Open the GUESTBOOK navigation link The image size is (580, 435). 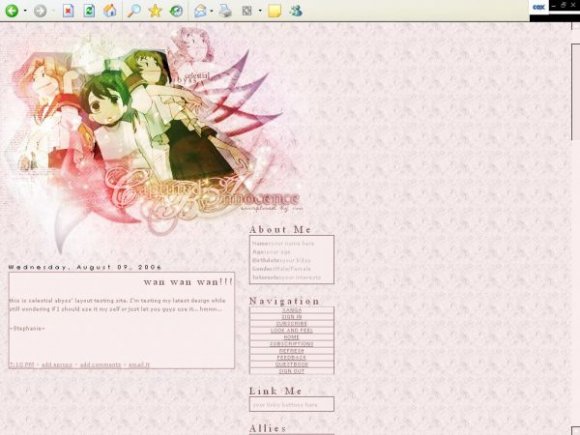(x=291, y=364)
